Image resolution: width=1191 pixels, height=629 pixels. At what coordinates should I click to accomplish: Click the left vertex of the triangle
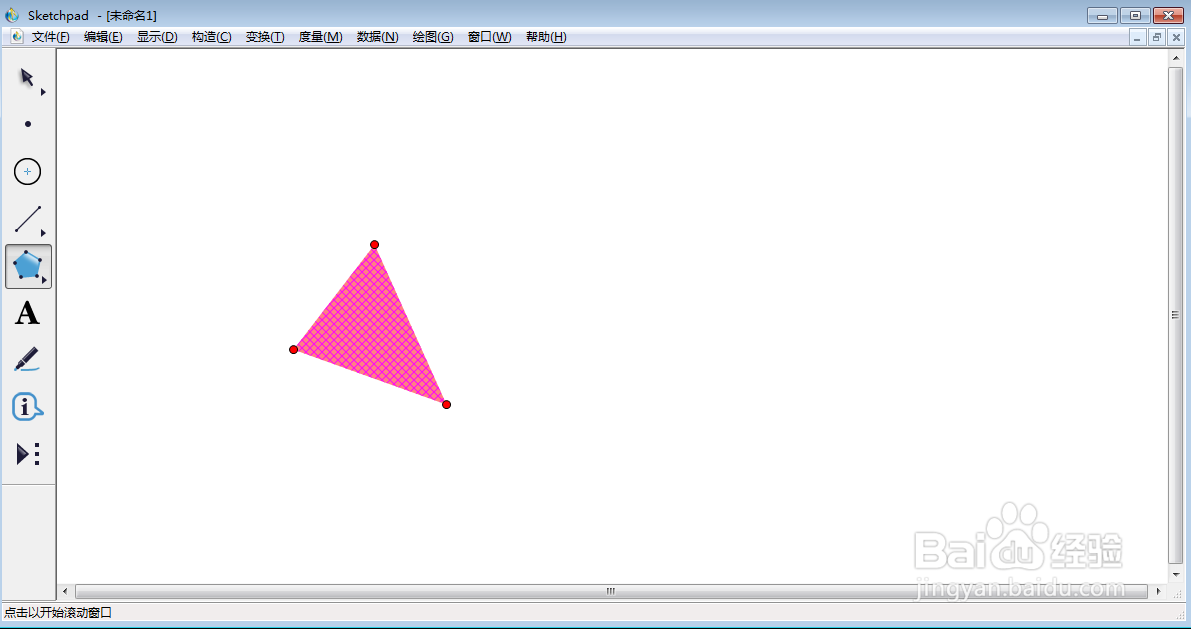(293, 349)
